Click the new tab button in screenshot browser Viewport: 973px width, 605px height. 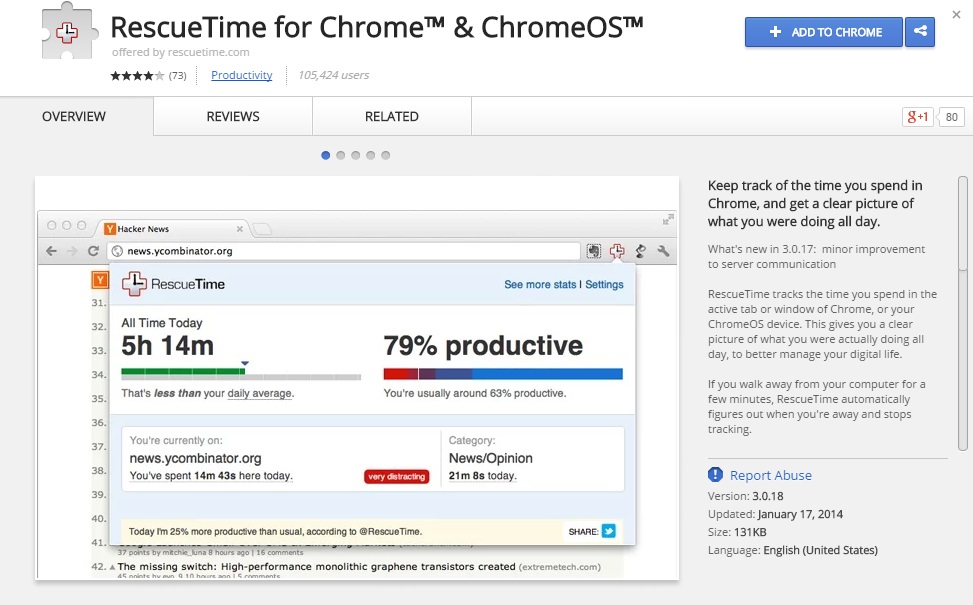tap(262, 230)
